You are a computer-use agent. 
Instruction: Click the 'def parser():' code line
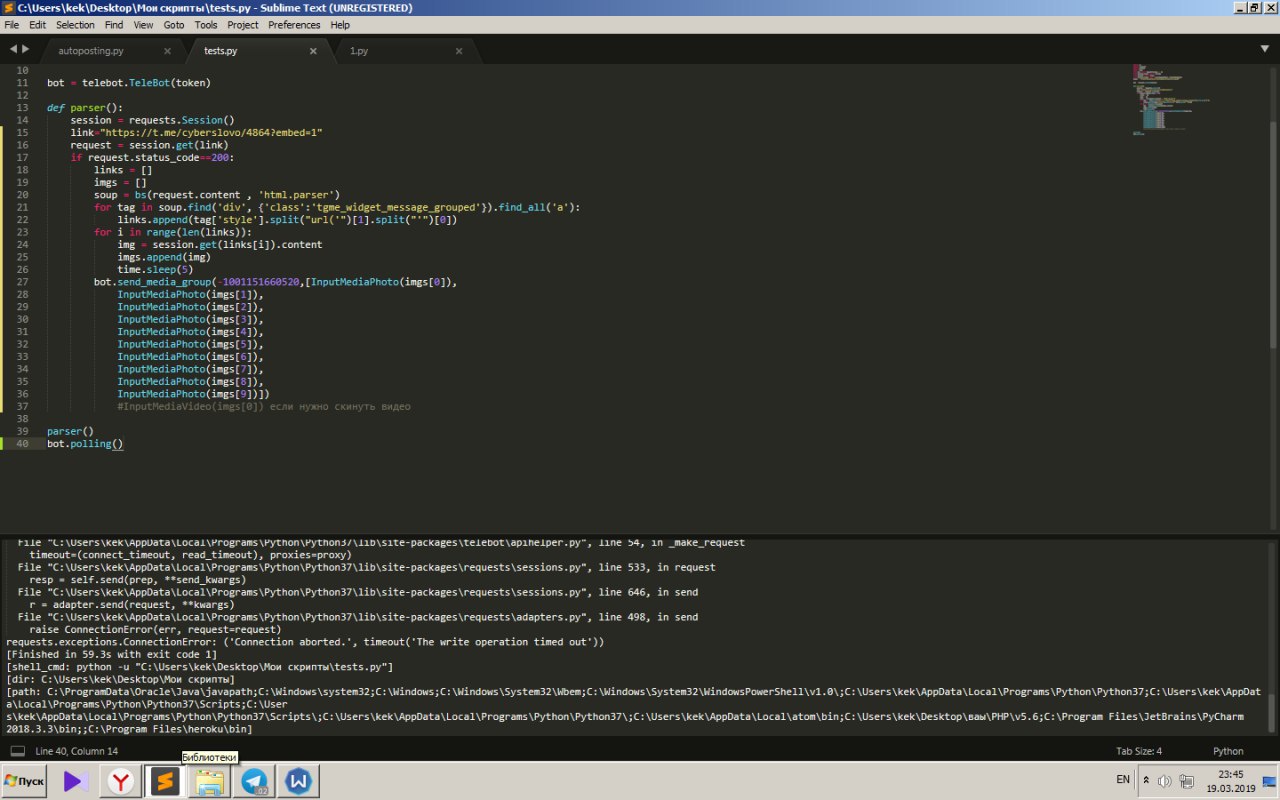click(x=85, y=108)
